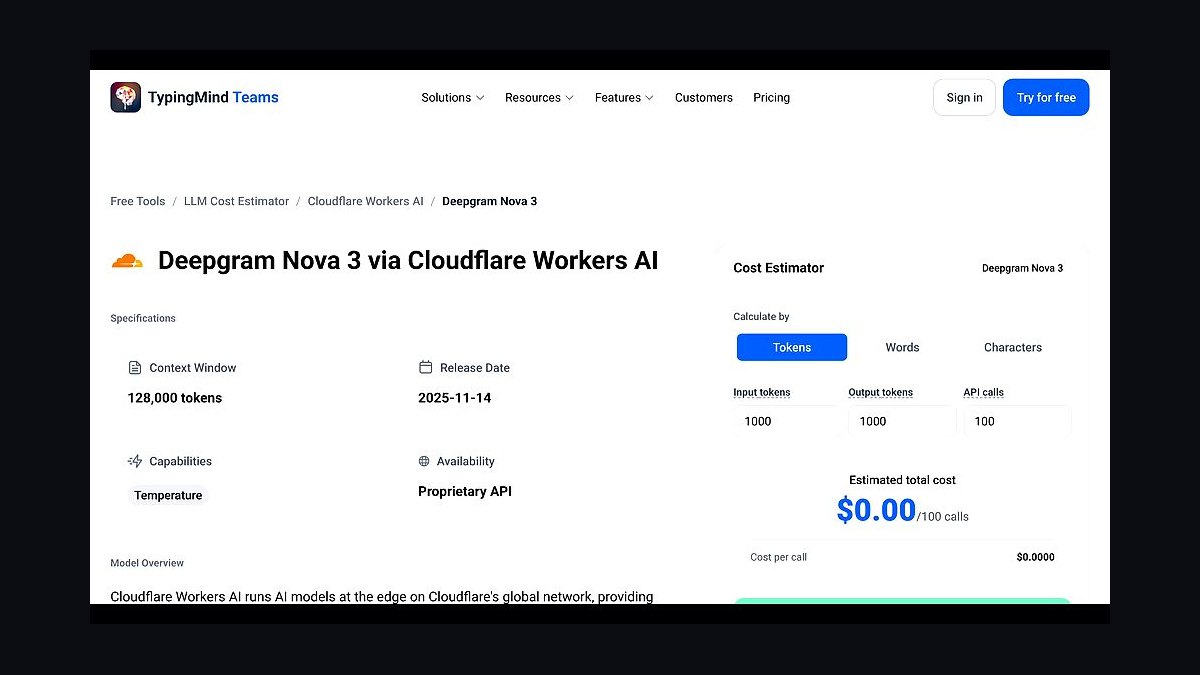This screenshot has width=1200, height=675.
Task: Click the main page title heading
Action: 408,261
